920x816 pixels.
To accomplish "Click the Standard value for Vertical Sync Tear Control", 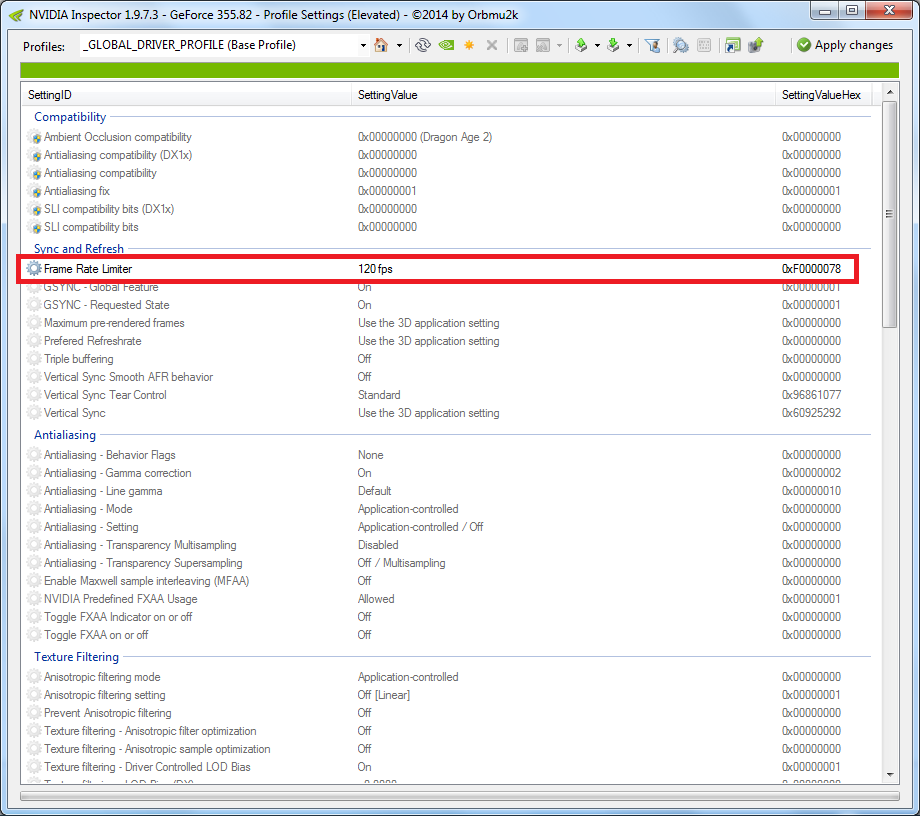I will pos(379,395).
